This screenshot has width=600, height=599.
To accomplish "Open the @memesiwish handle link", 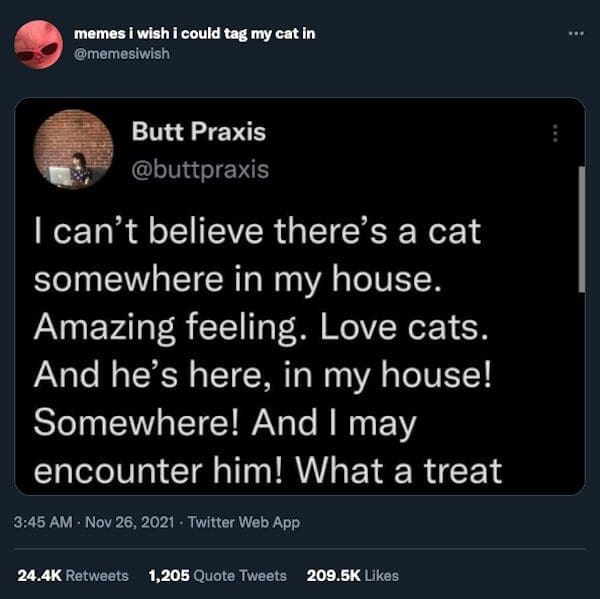I will click(122, 54).
